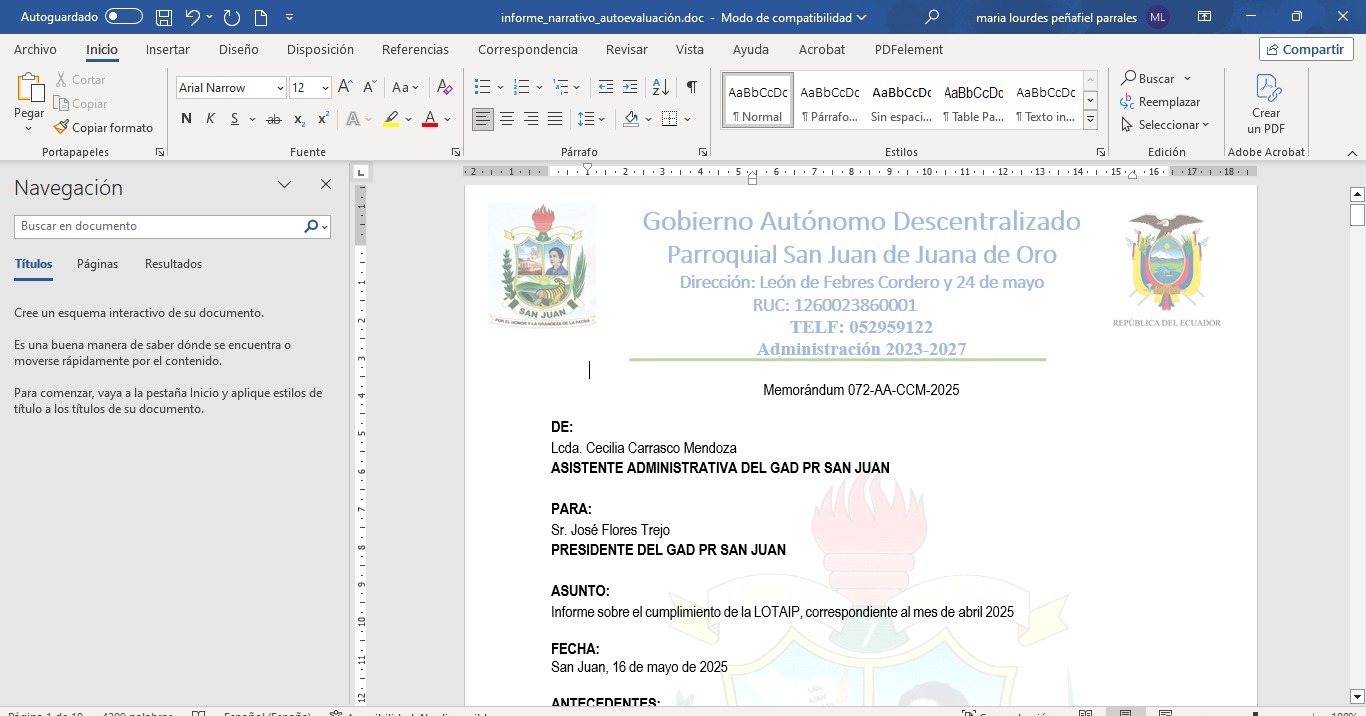Click the Copiar formato paintbrush icon

61,127
